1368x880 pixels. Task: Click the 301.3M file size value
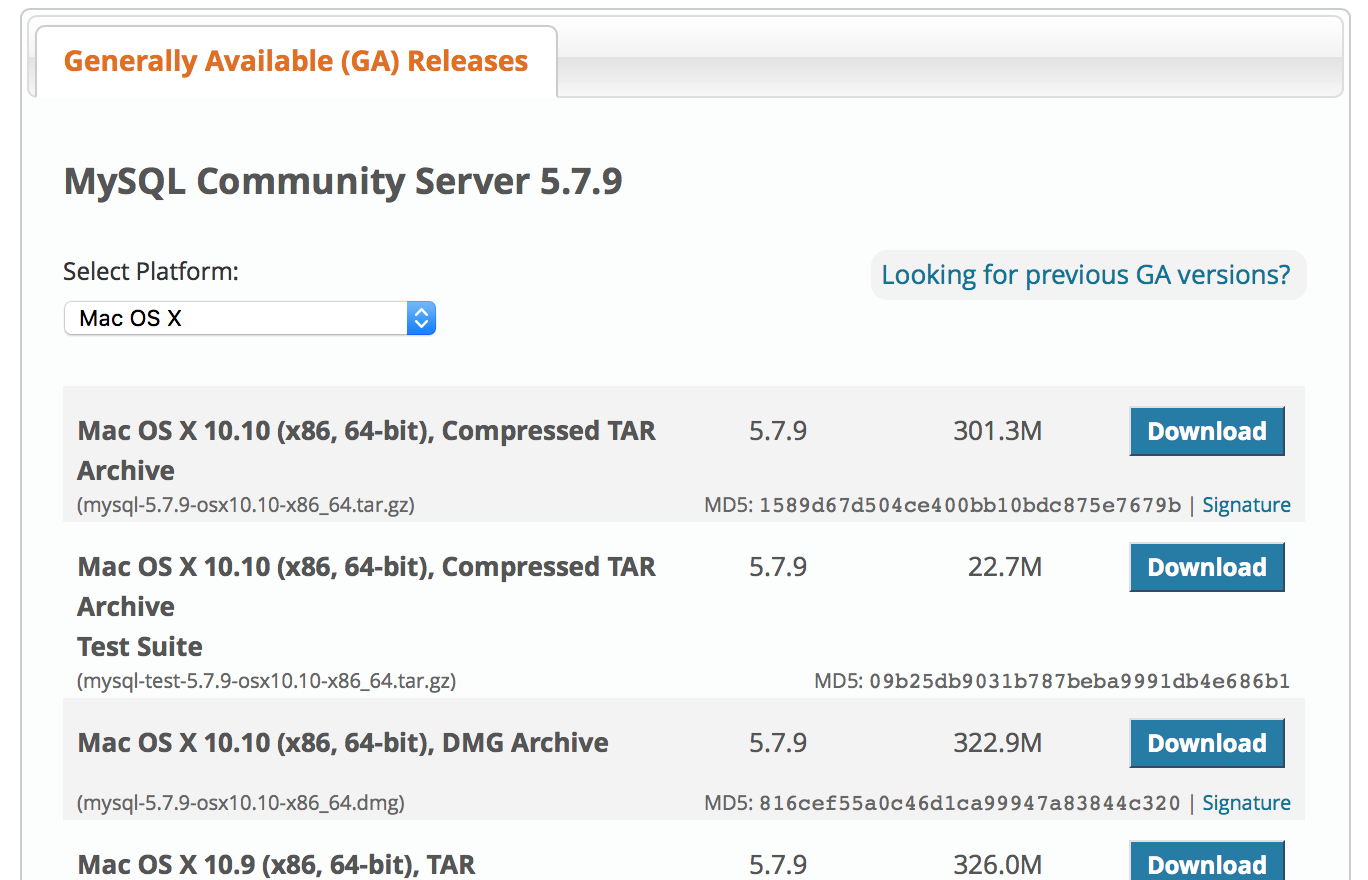coord(997,431)
